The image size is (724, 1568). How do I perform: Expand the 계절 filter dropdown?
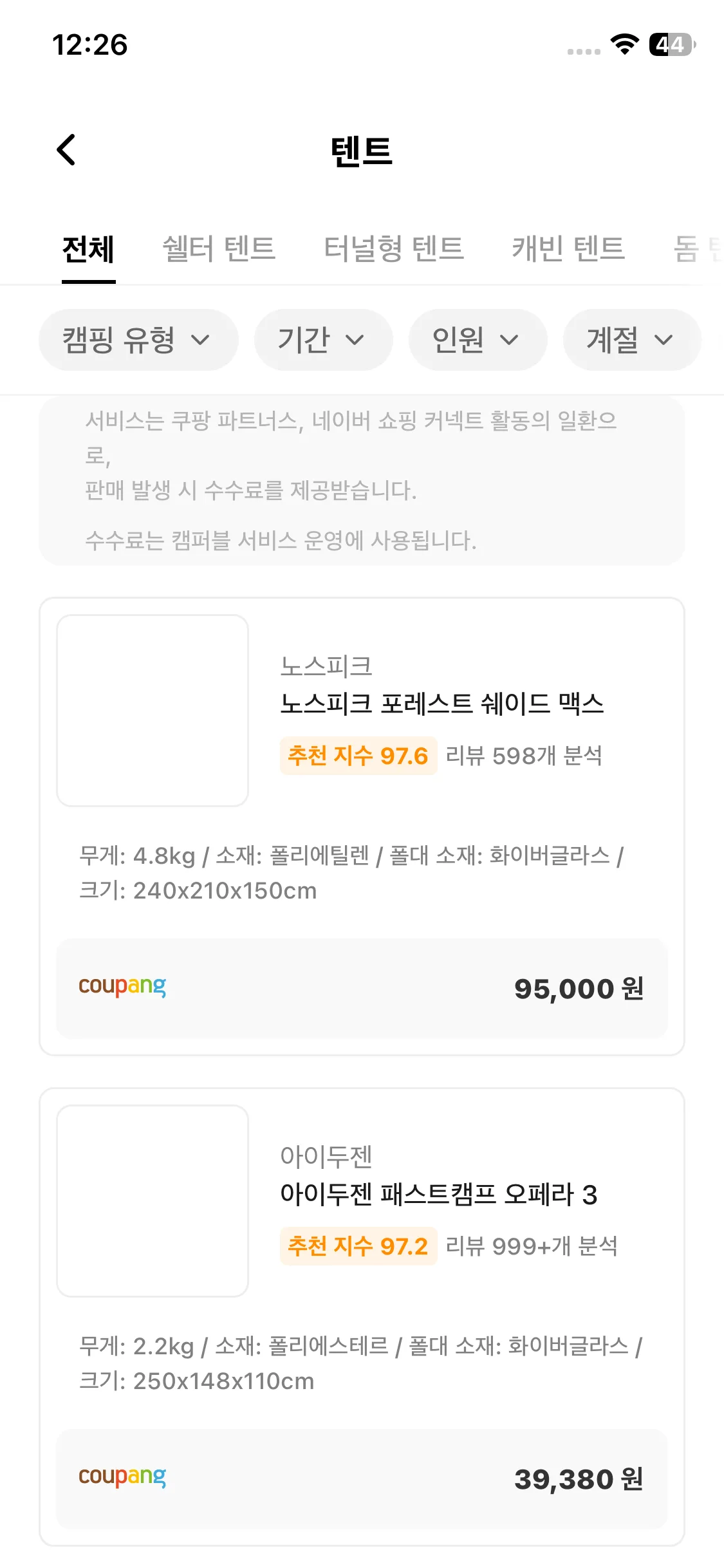[631, 340]
